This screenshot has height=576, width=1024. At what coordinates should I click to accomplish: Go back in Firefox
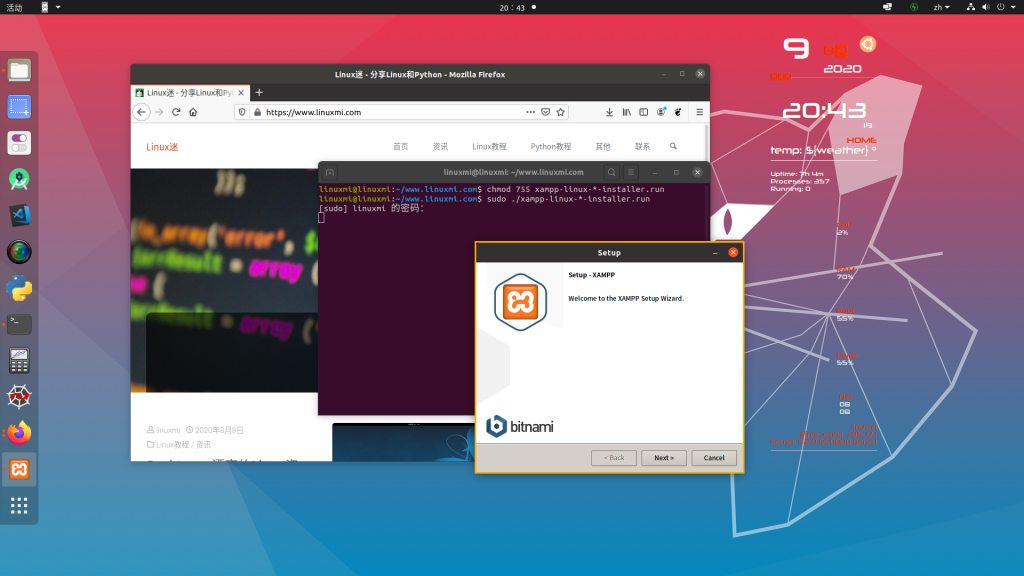(x=141, y=112)
